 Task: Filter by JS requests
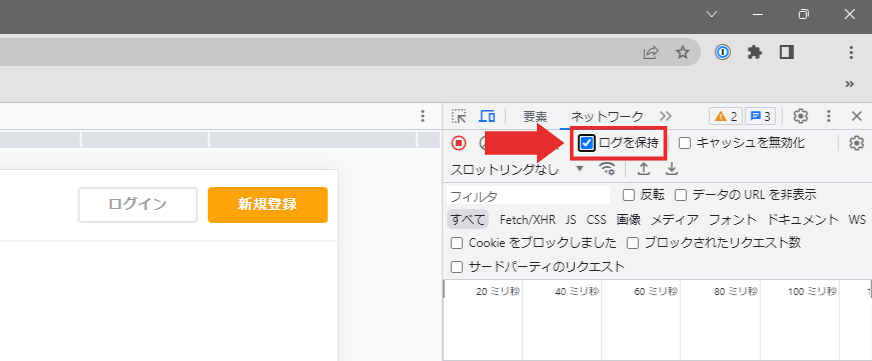571,220
